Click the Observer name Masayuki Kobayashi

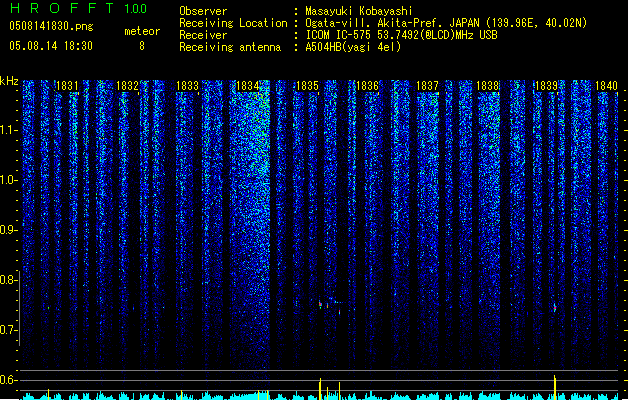tap(359, 11)
